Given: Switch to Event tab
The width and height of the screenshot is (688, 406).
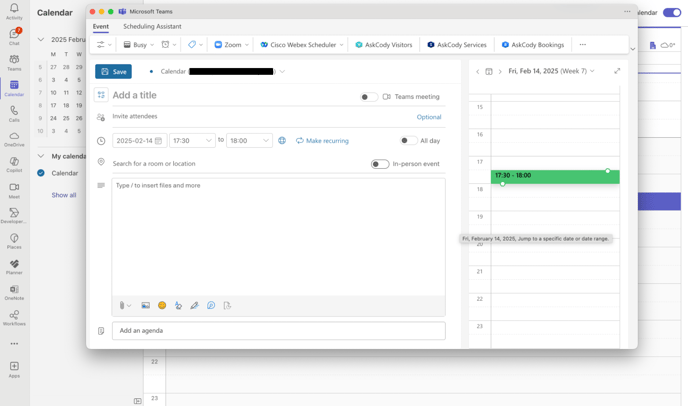Looking at the screenshot, I should pos(100,26).
